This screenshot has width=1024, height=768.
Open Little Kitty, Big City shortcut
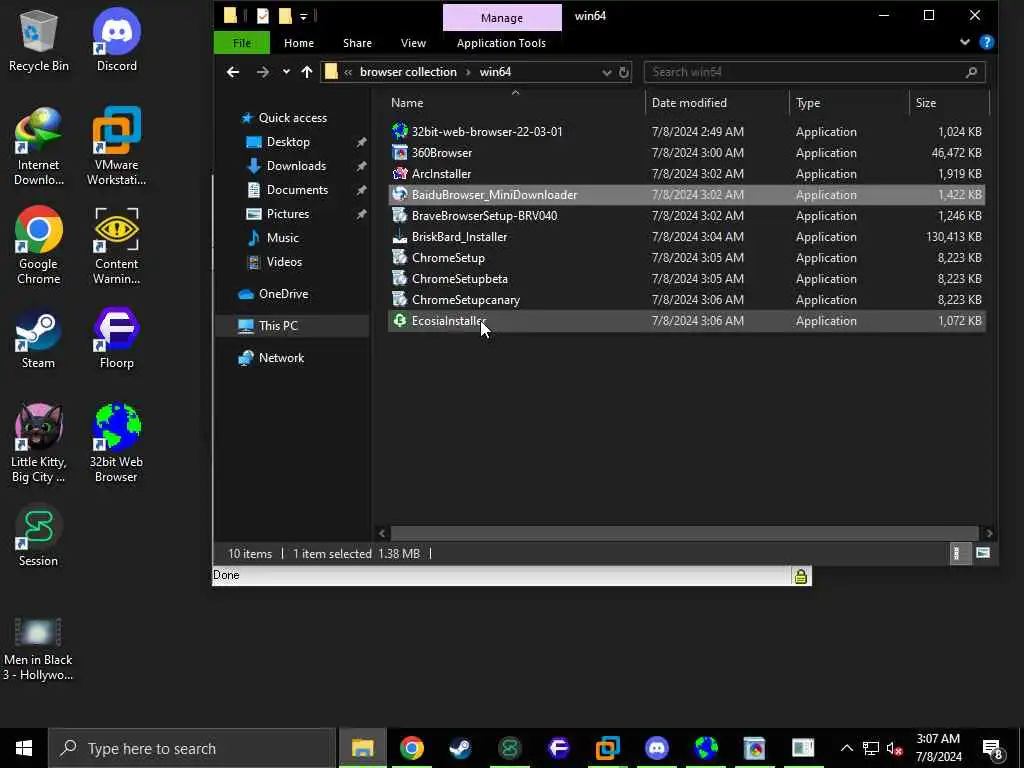click(x=38, y=444)
